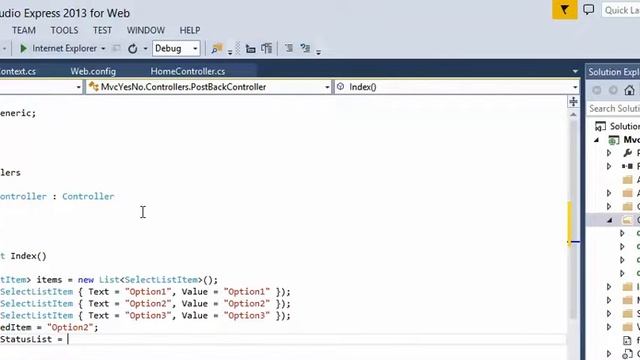Focus the Search Solution Explorer box
This screenshot has width=640, height=360.
click(x=613, y=109)
